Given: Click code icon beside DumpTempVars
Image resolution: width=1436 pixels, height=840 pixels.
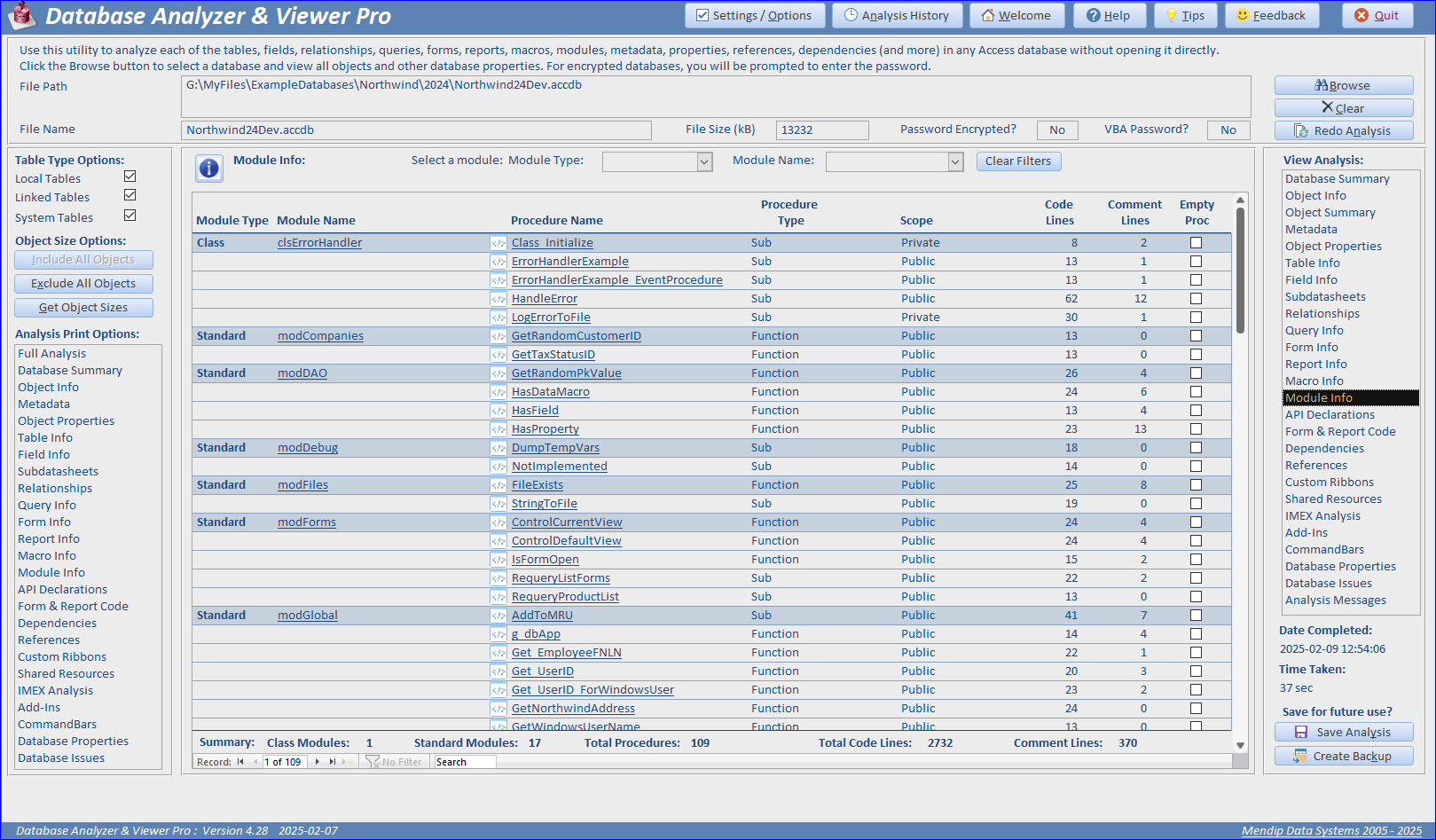Looking at the screenshot, I should pos(498,448).
